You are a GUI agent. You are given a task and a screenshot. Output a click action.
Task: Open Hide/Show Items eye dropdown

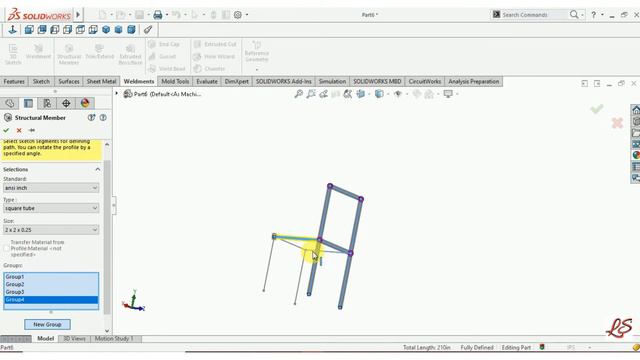(398, 94)
